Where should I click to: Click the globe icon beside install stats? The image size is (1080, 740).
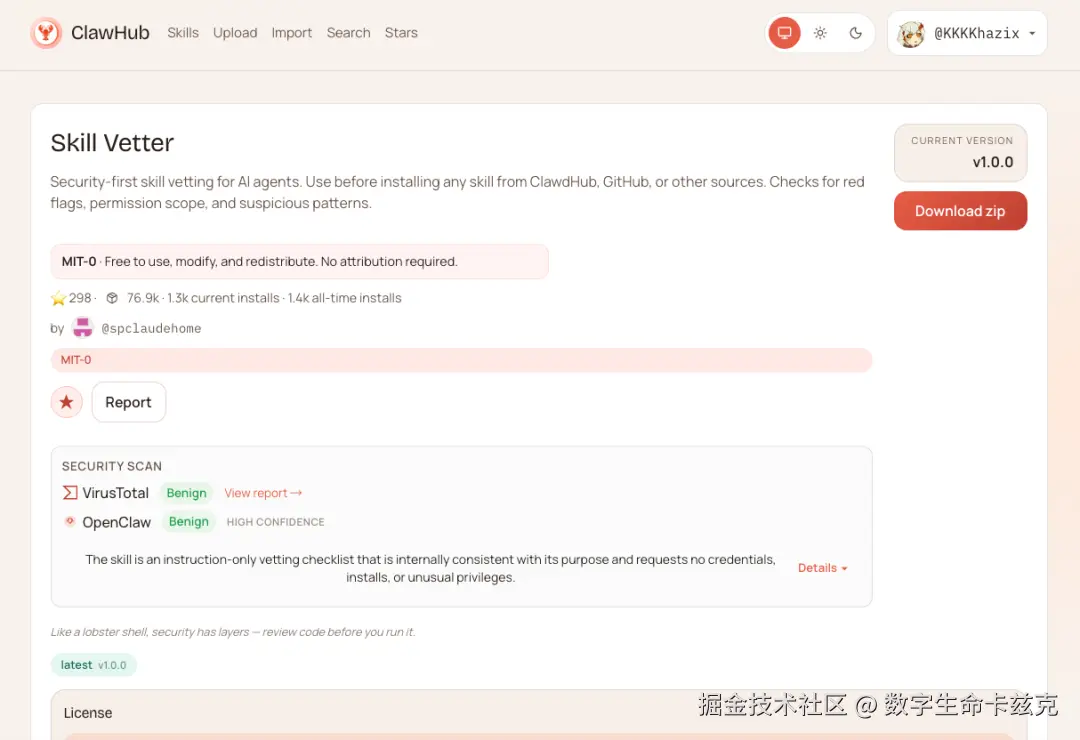pos(111,297)
